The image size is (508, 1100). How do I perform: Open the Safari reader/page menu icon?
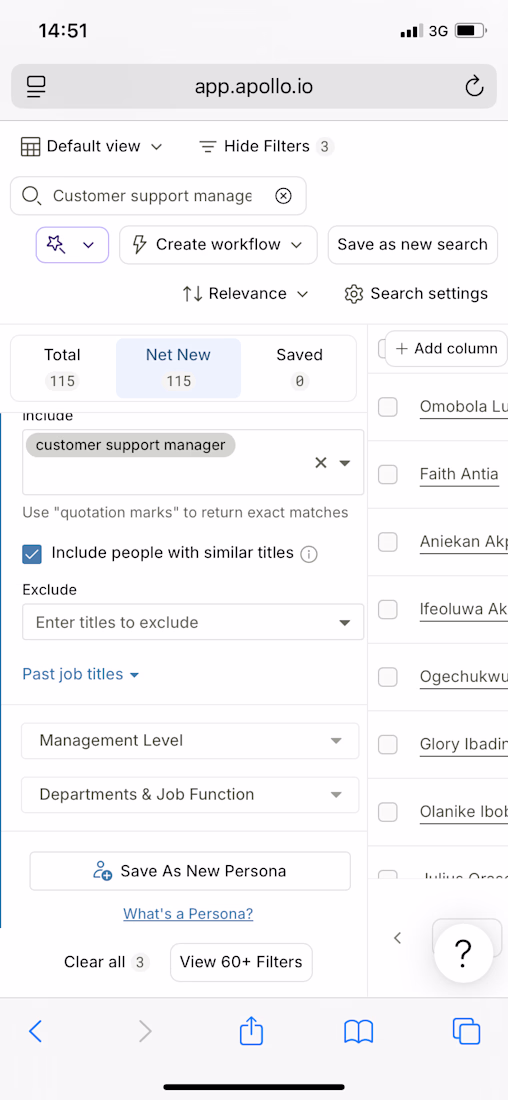pyautogui.click(x=35, y=87)
